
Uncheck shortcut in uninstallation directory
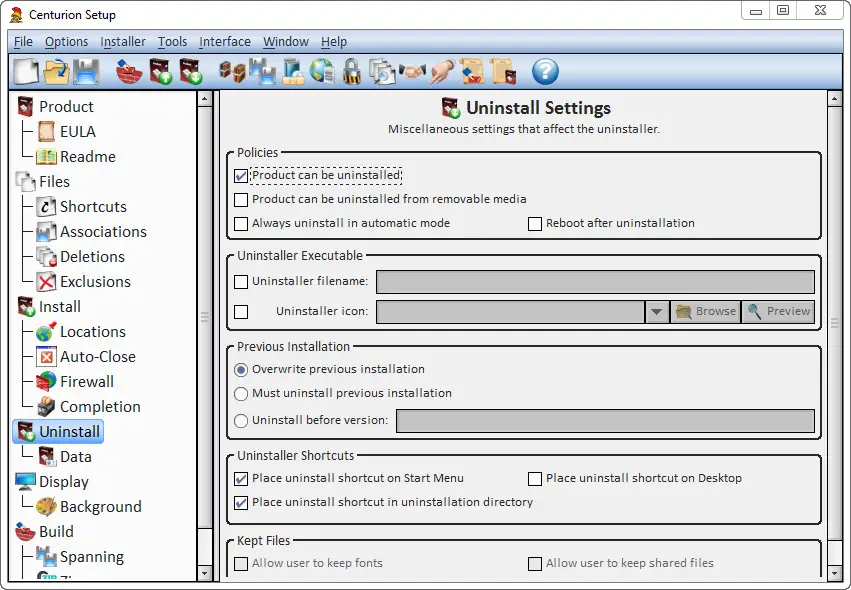point(241,503)
